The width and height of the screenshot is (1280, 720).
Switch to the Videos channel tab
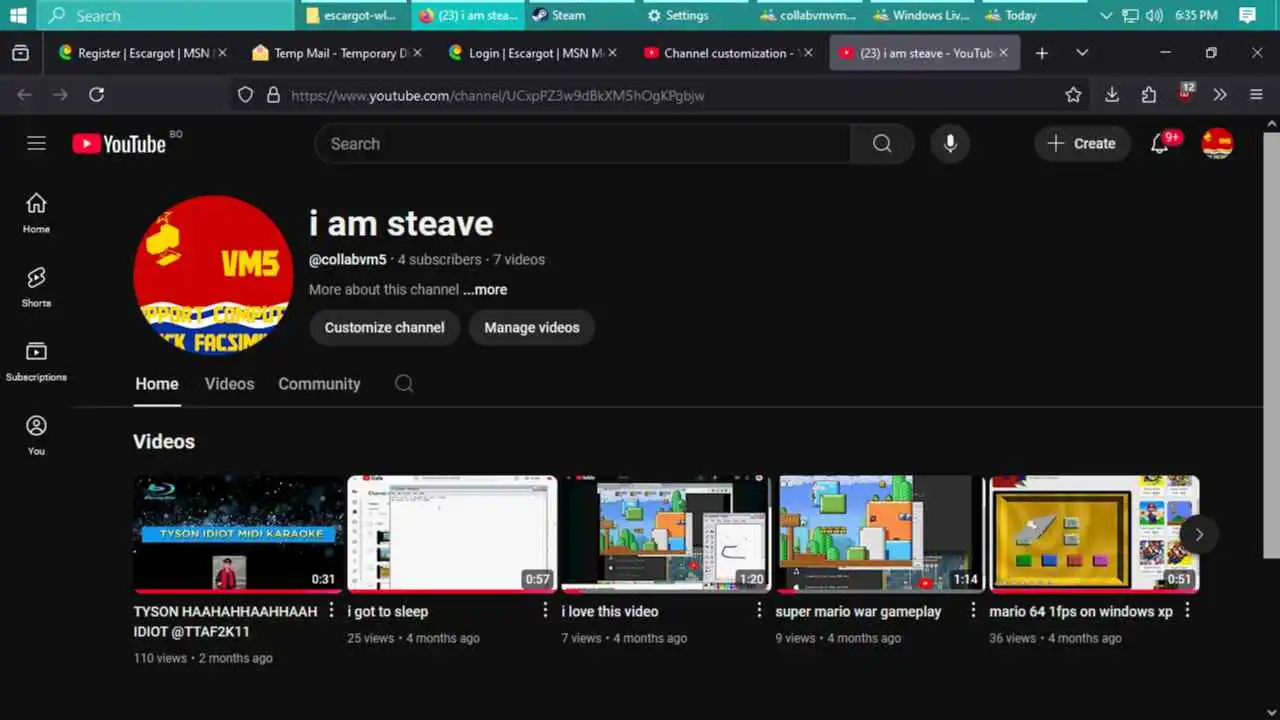point(229,384)
